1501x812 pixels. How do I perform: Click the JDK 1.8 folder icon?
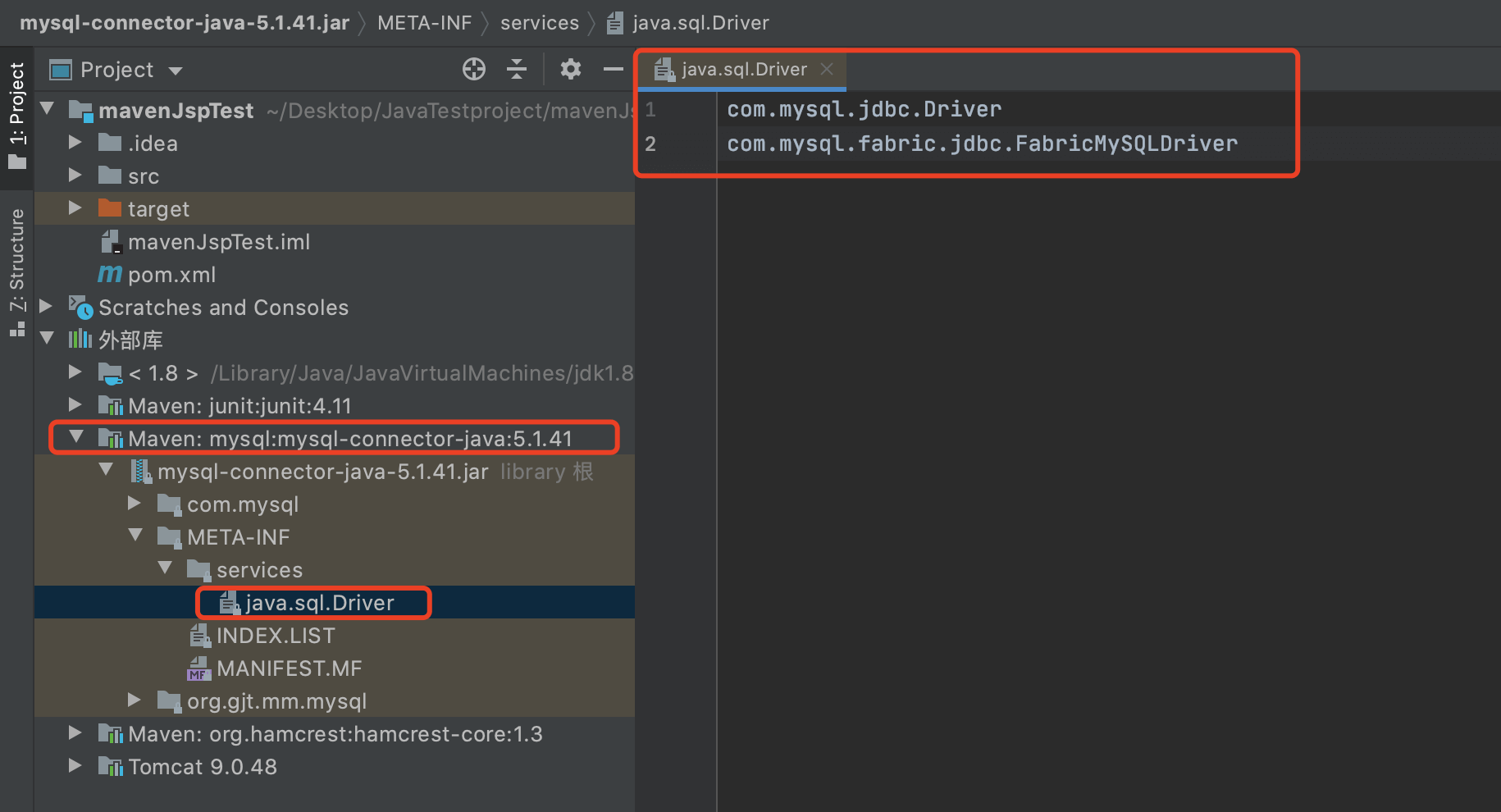tap(110, 373)
